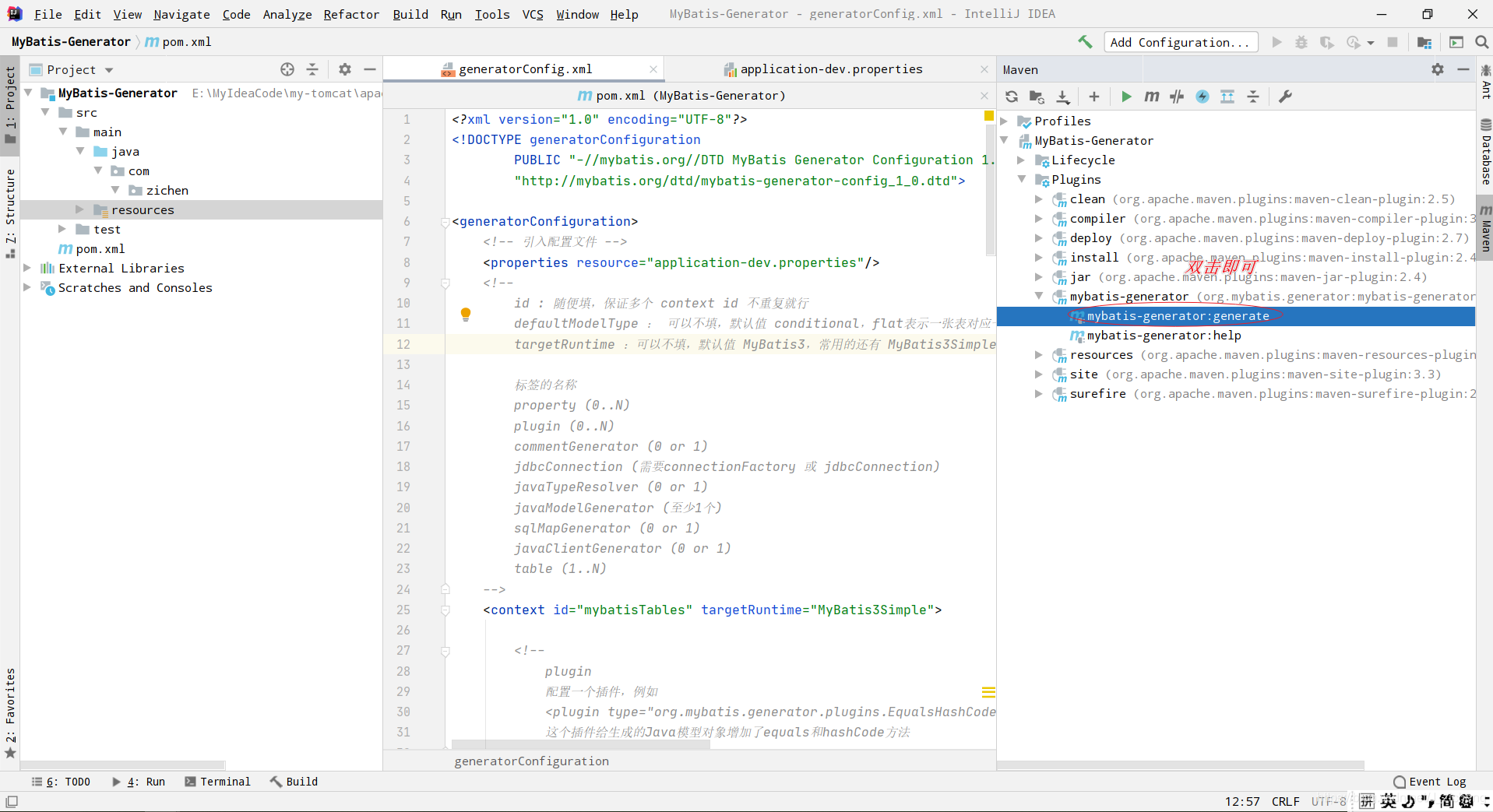Viewport: 1493px width, 812px height.
Task: Expand the test folder
Action: tap(62, 229)
